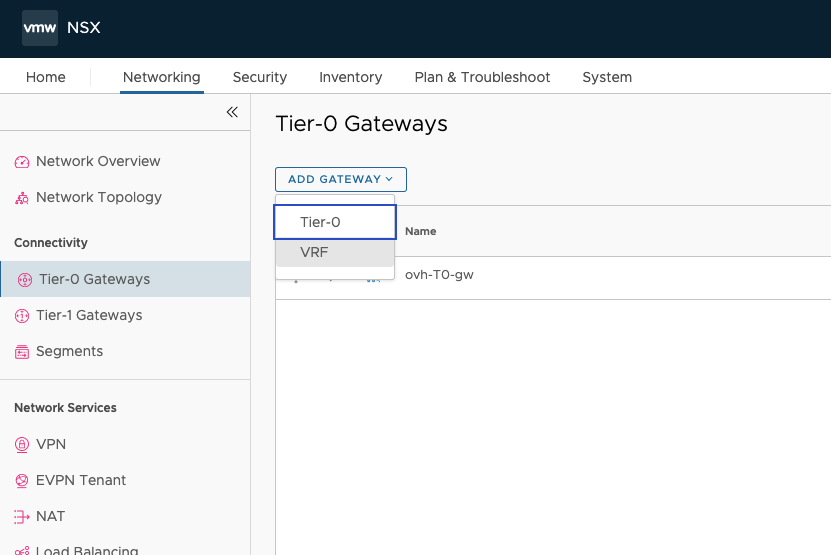
Task: Click the NAT sidebar icon
Action: click(22, 517)
